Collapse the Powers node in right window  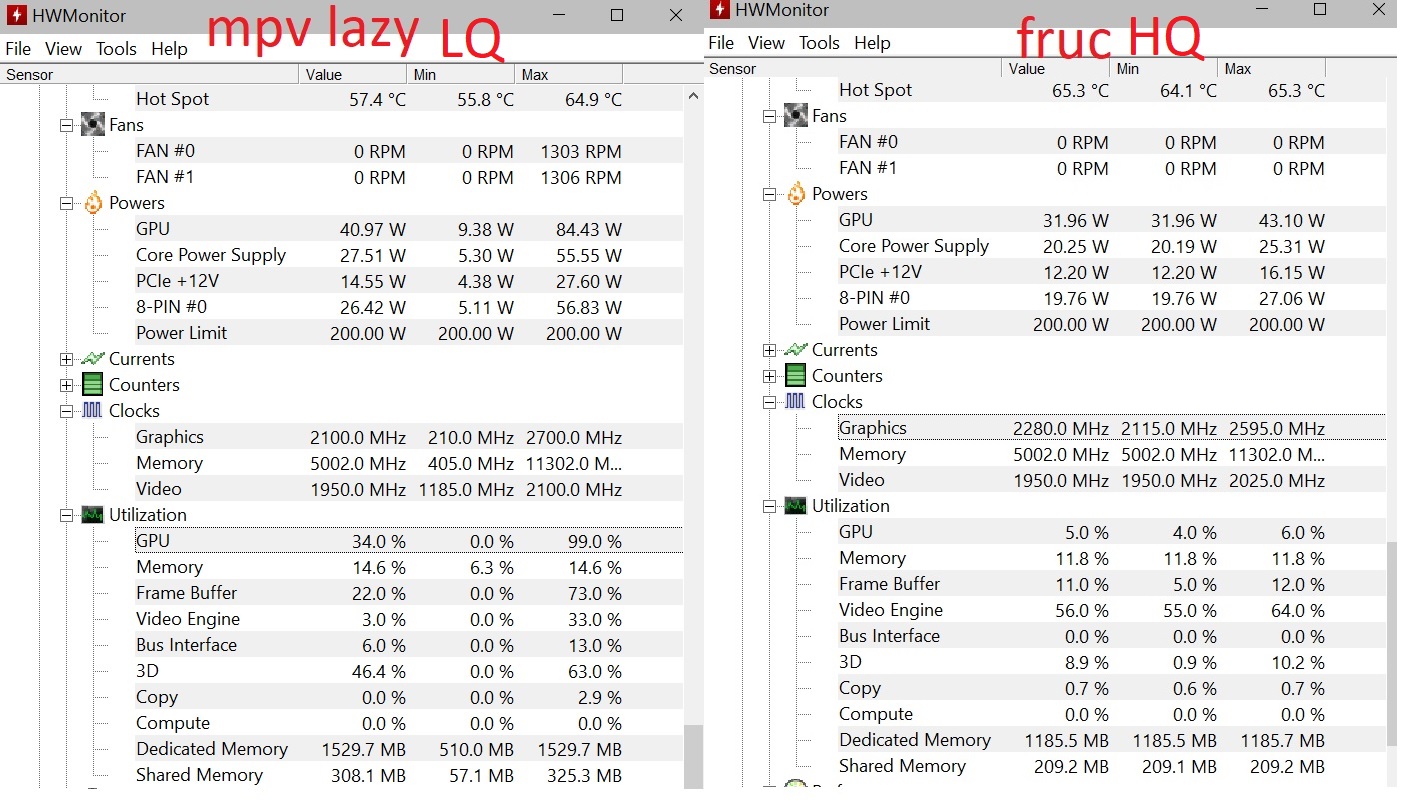coord(769,194)
